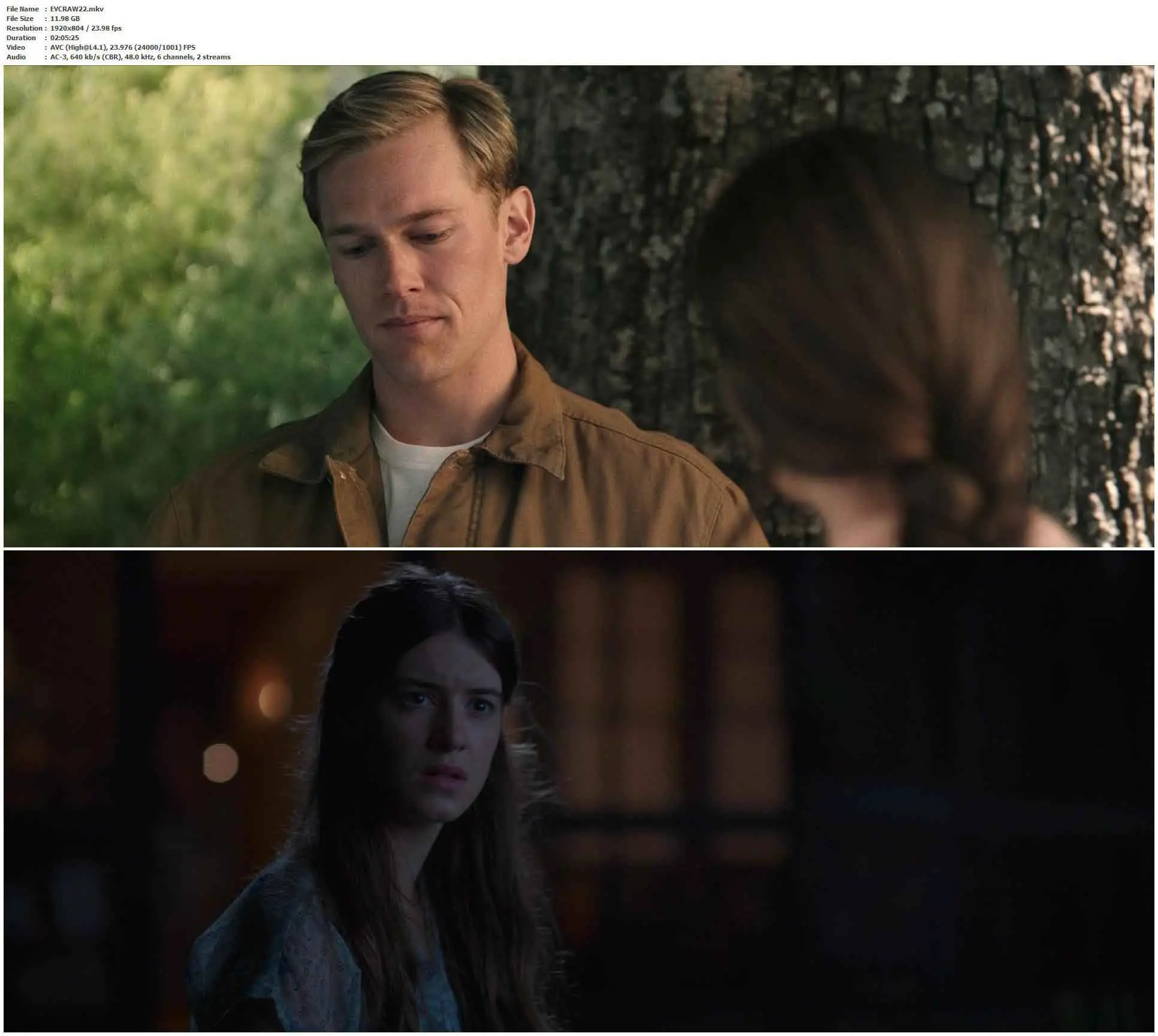Open the top thumbnail of the man by the tree
Image resolution: width=1158 pixels, height=1036 pixels.
click(x=578, y=306)
